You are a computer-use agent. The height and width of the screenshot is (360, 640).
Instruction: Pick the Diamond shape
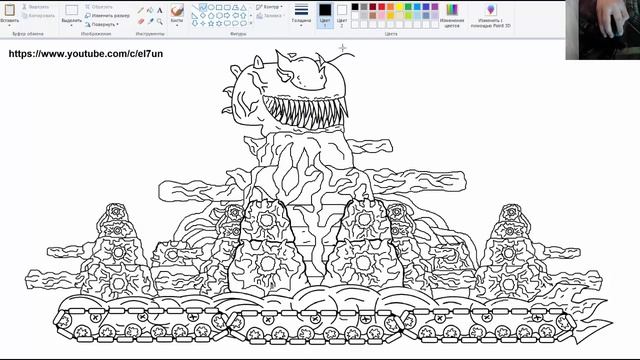(203, 16)
